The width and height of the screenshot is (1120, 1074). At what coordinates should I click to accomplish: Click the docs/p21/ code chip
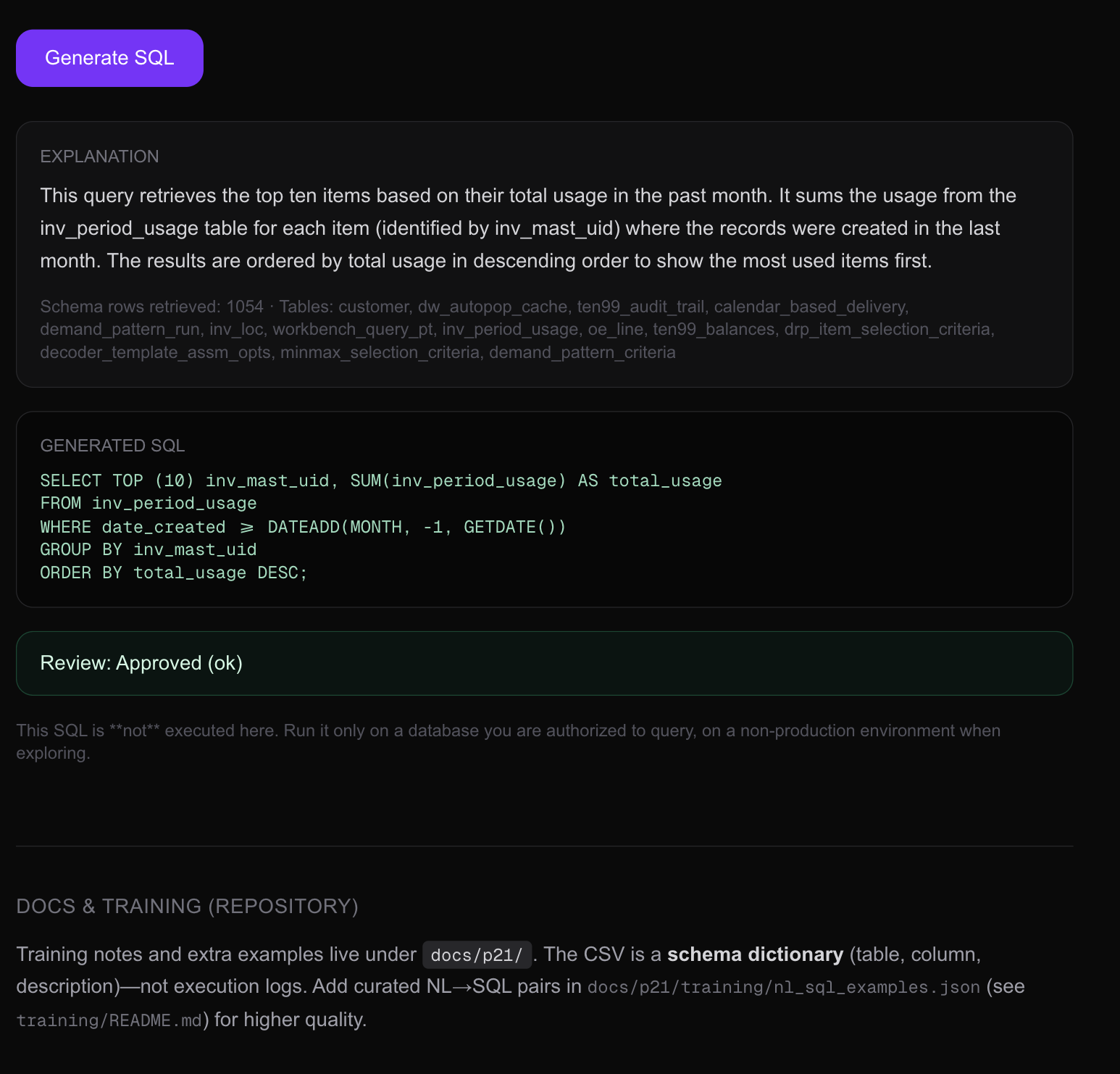[477, 955]
